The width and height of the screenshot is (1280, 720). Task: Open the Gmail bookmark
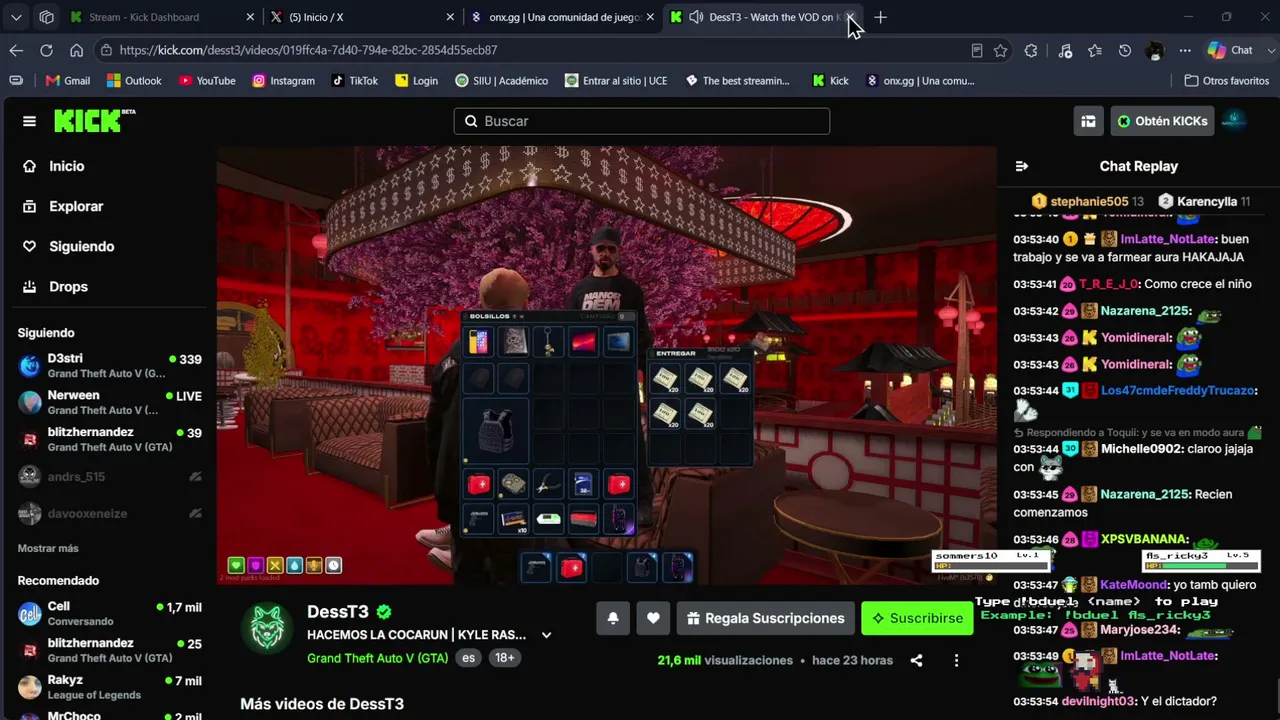(x=67, y=81)
